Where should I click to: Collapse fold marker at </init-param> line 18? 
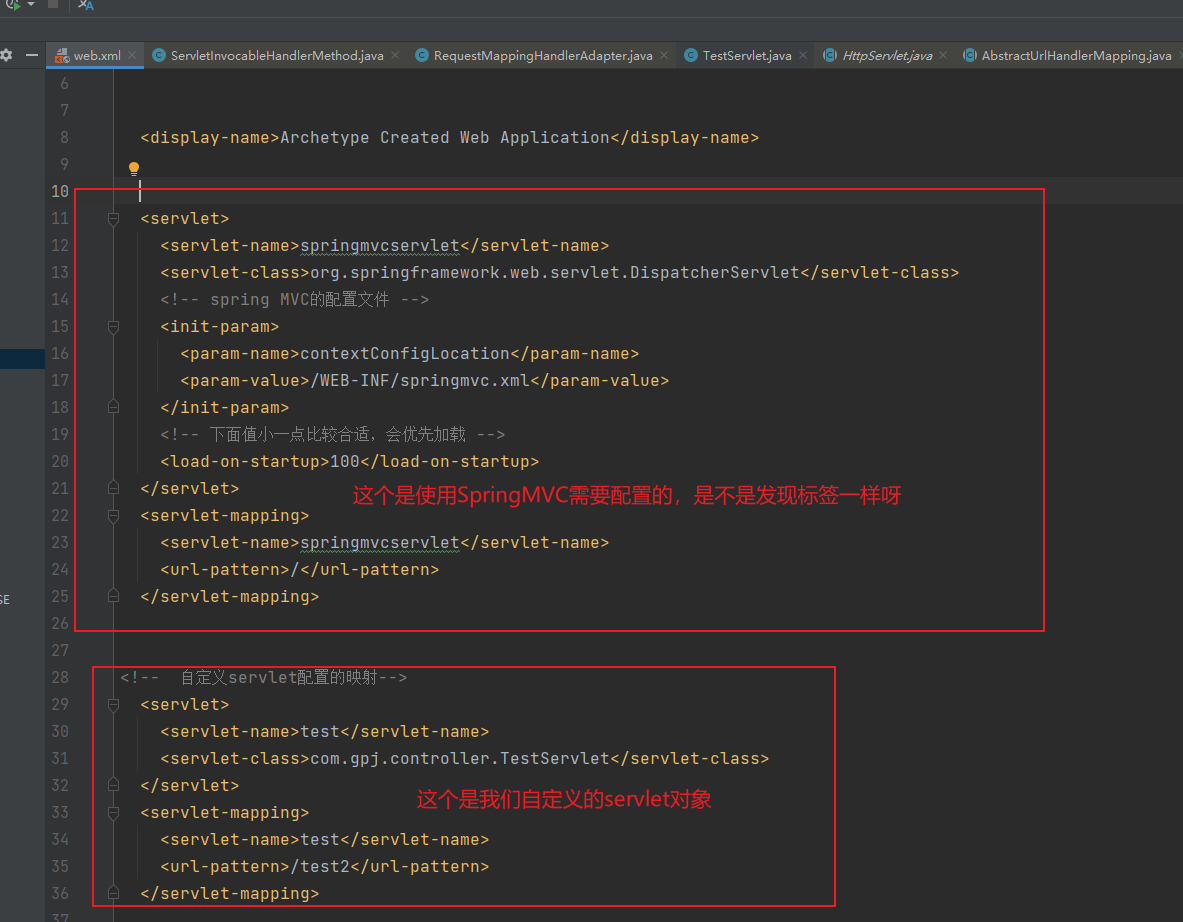point(113,407)
